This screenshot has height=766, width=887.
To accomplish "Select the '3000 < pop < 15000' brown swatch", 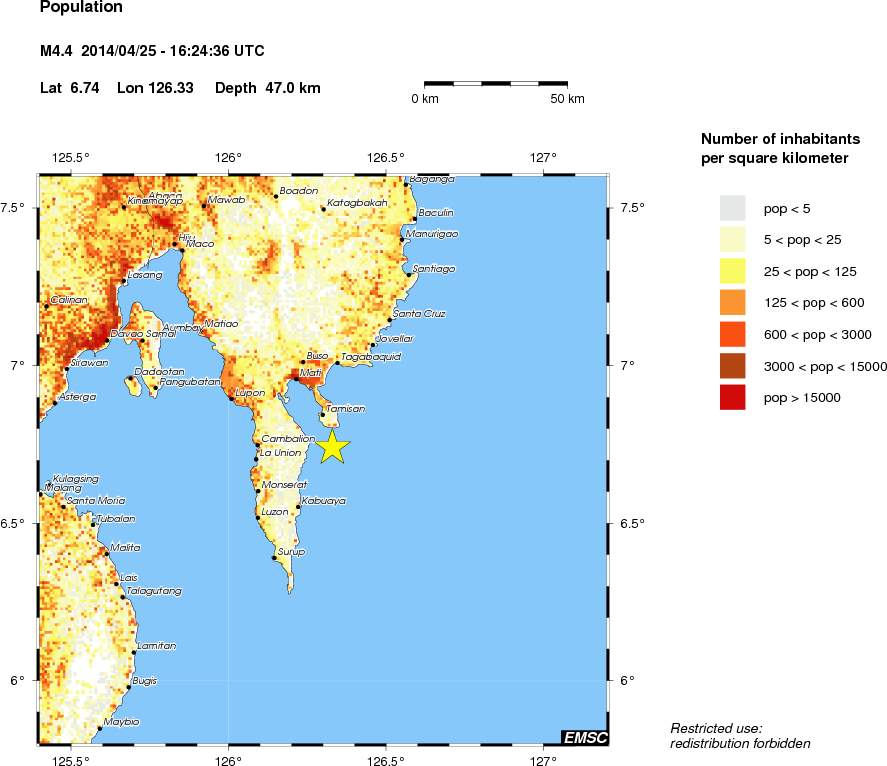I will click(733, 366).
